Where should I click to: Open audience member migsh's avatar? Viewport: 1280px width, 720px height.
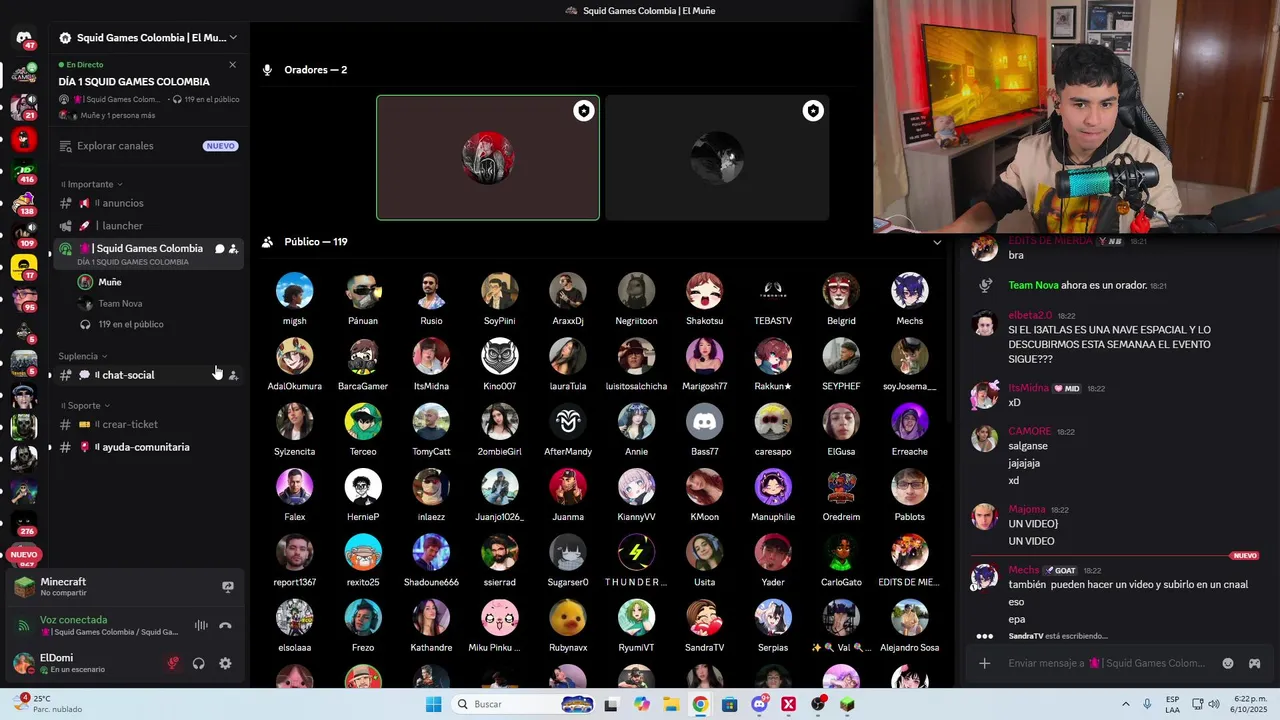coord(294,291)
